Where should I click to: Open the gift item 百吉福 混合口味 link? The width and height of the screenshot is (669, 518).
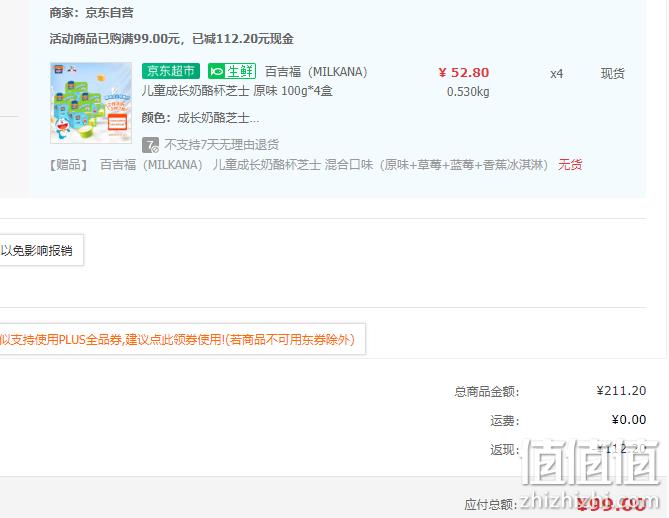pyautogui.click(x=324, y=165)
